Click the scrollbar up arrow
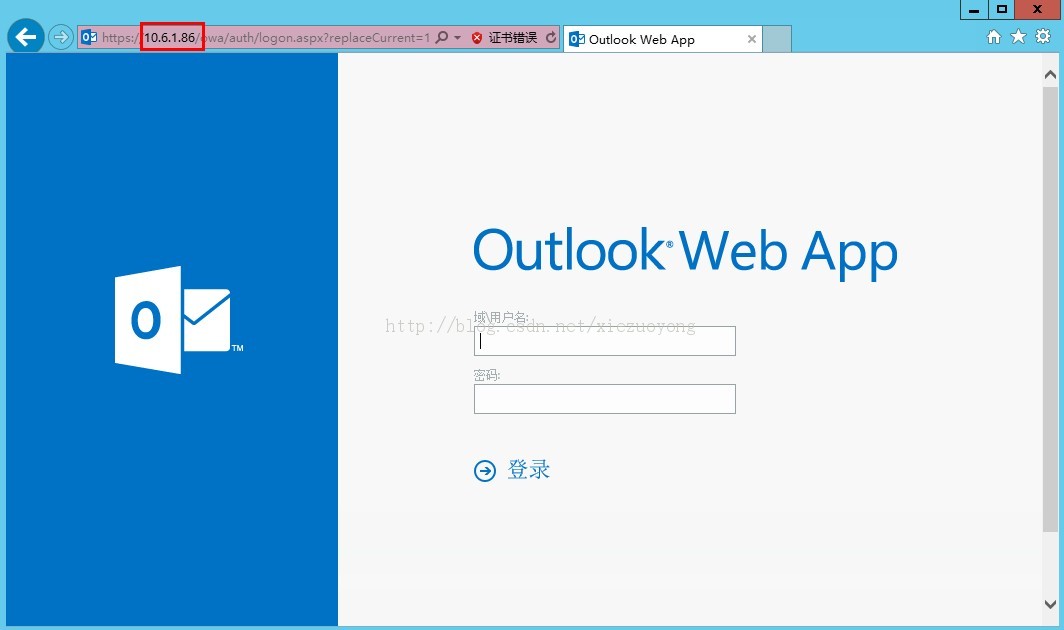 pyautogui.click(x=1050, y=75)
